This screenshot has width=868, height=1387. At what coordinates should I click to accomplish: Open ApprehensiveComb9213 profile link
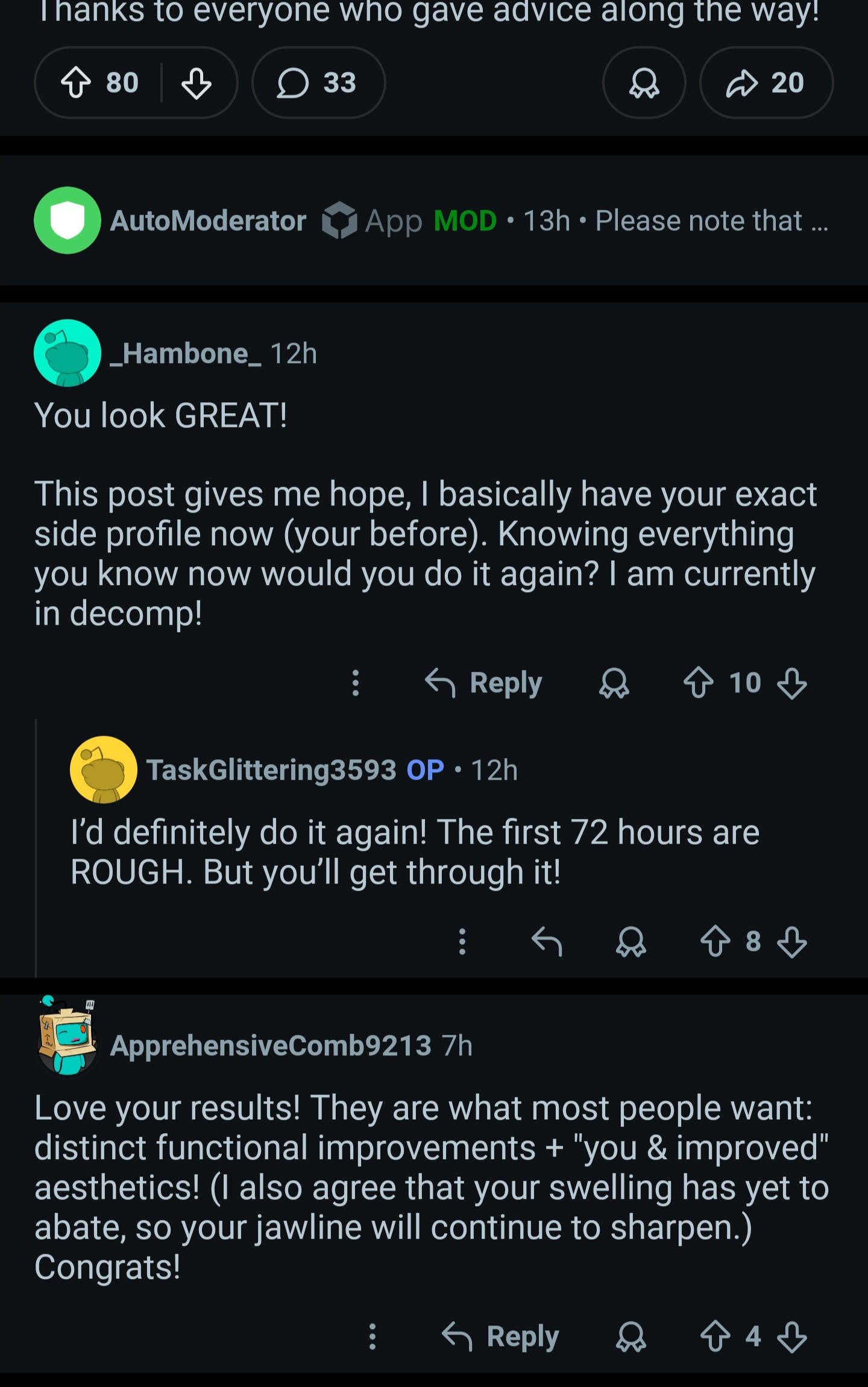[x=271, y=1045]
